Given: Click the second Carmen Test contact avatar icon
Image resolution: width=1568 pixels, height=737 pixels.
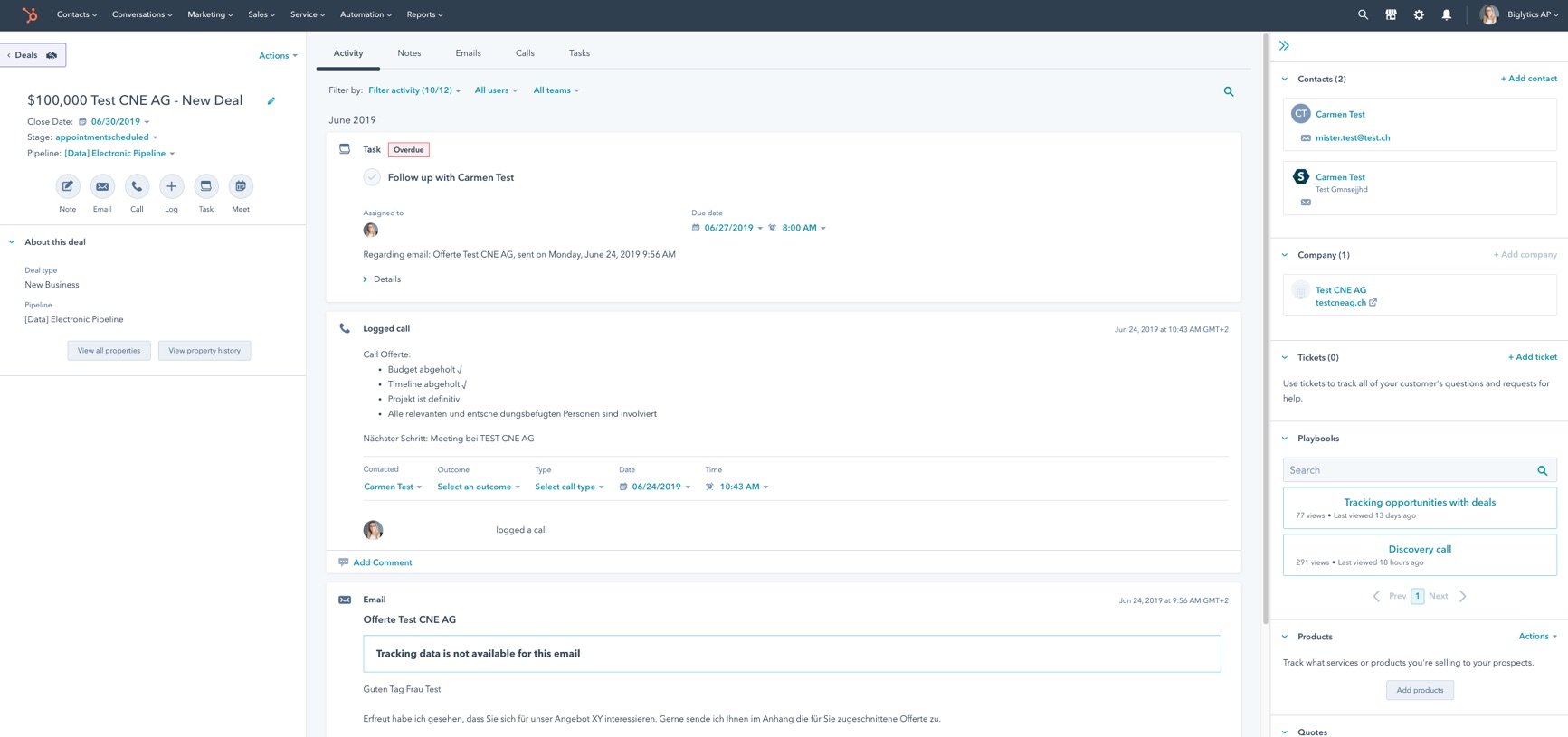Looking at the screenshot, I should 1301,176.
